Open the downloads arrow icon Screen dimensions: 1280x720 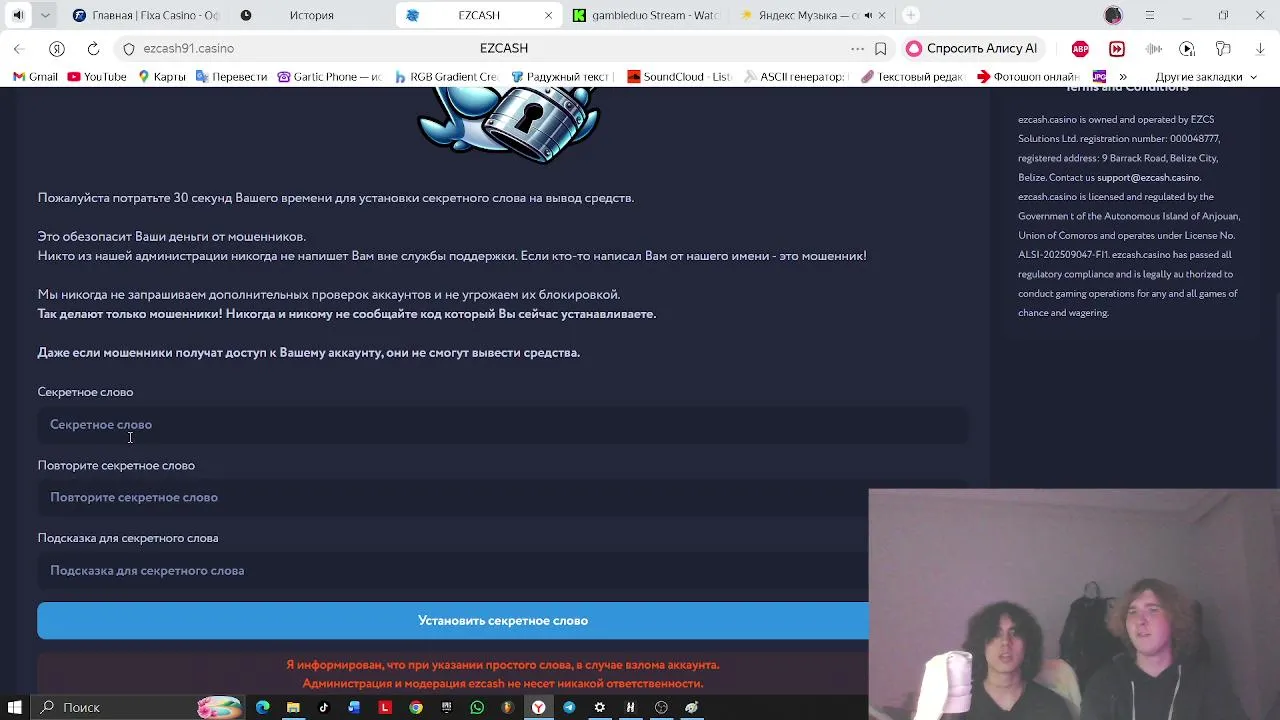tap(1260, 48)
